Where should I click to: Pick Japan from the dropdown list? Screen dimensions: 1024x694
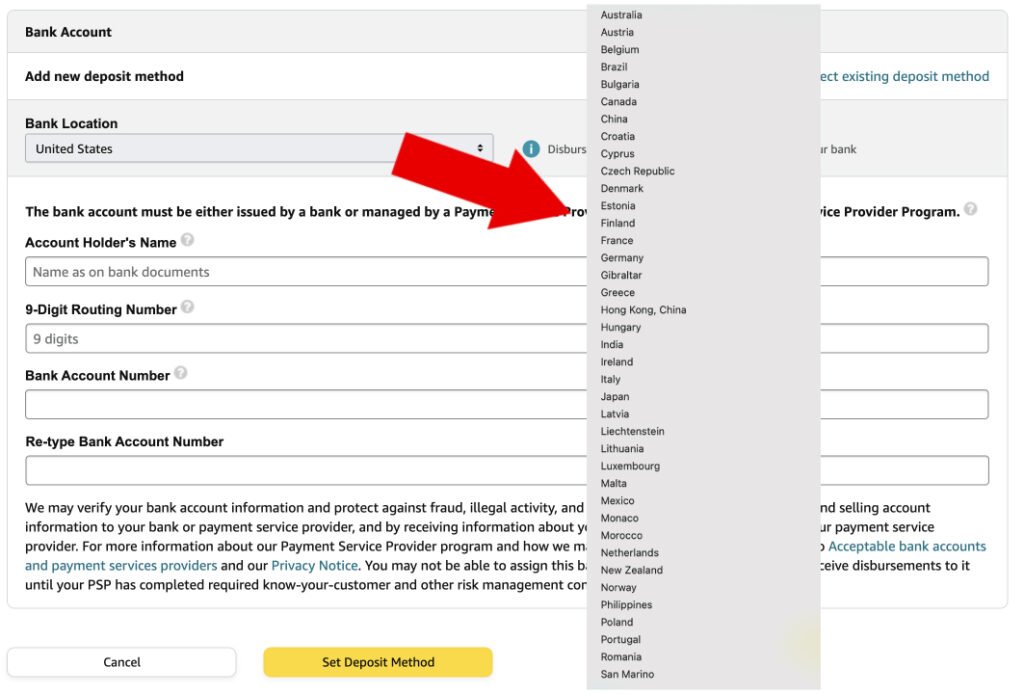point(615,397)
